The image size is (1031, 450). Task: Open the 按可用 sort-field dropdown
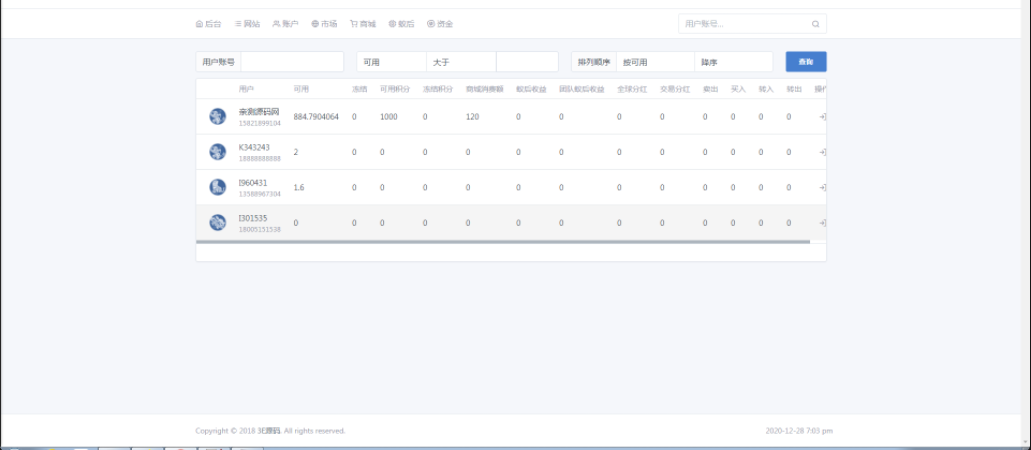point(656,62)
